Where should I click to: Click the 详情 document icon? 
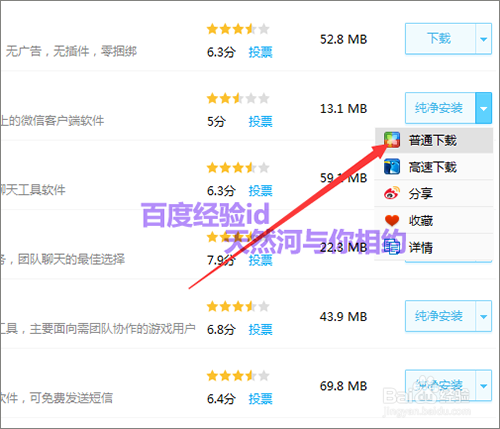coord(392,247)
